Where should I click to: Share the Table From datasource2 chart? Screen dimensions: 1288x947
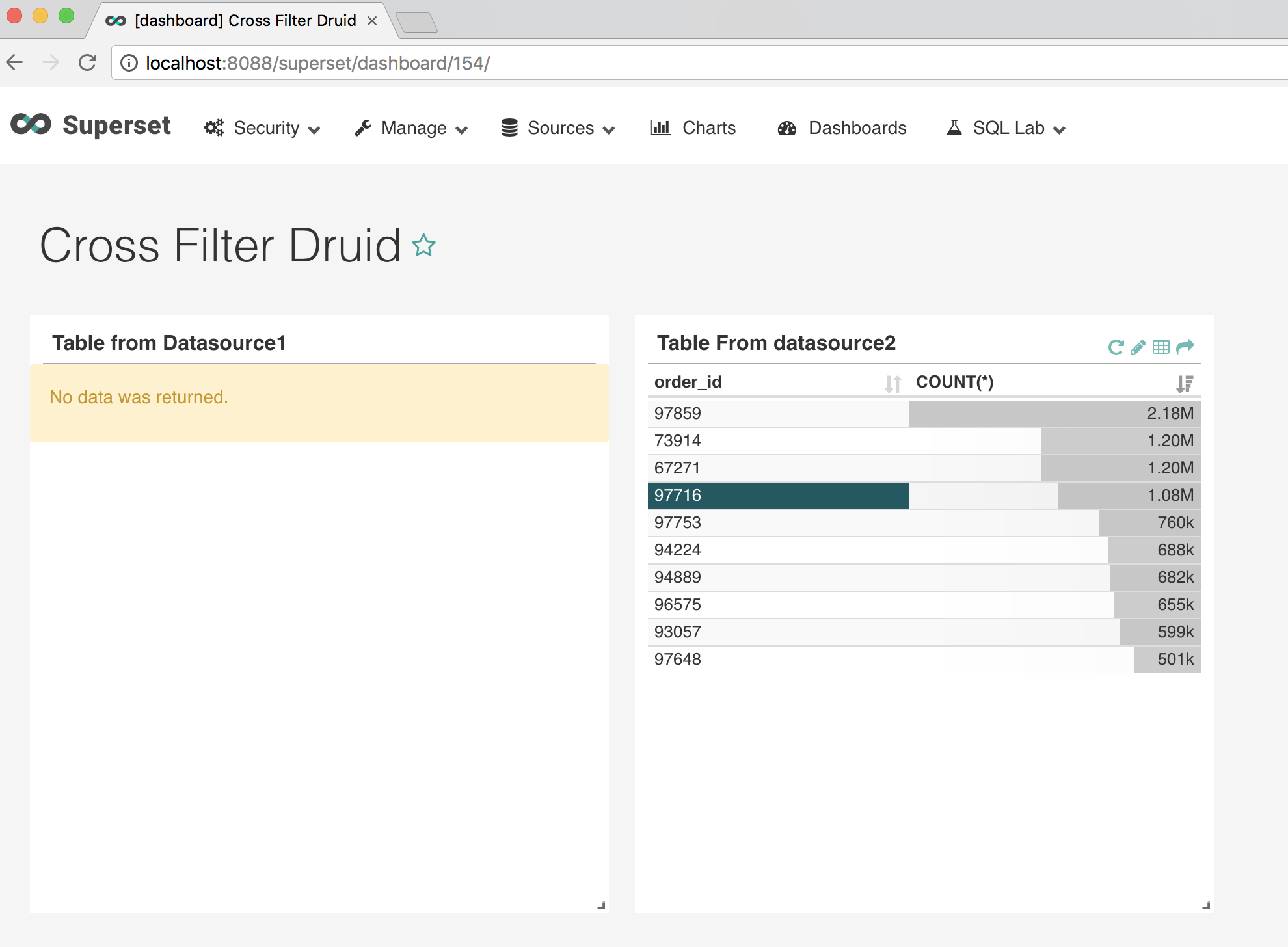coord(1185,346)
